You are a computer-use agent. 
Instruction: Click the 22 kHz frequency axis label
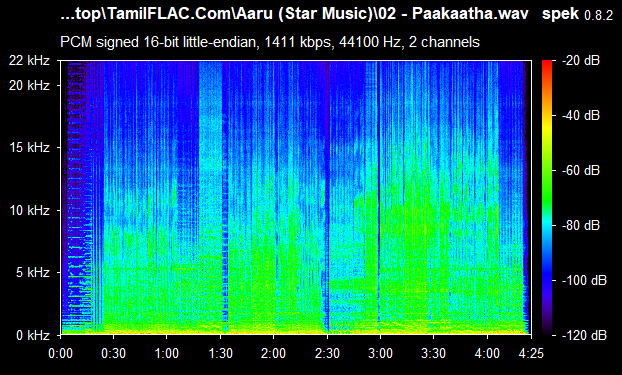[x=29, y=60]
